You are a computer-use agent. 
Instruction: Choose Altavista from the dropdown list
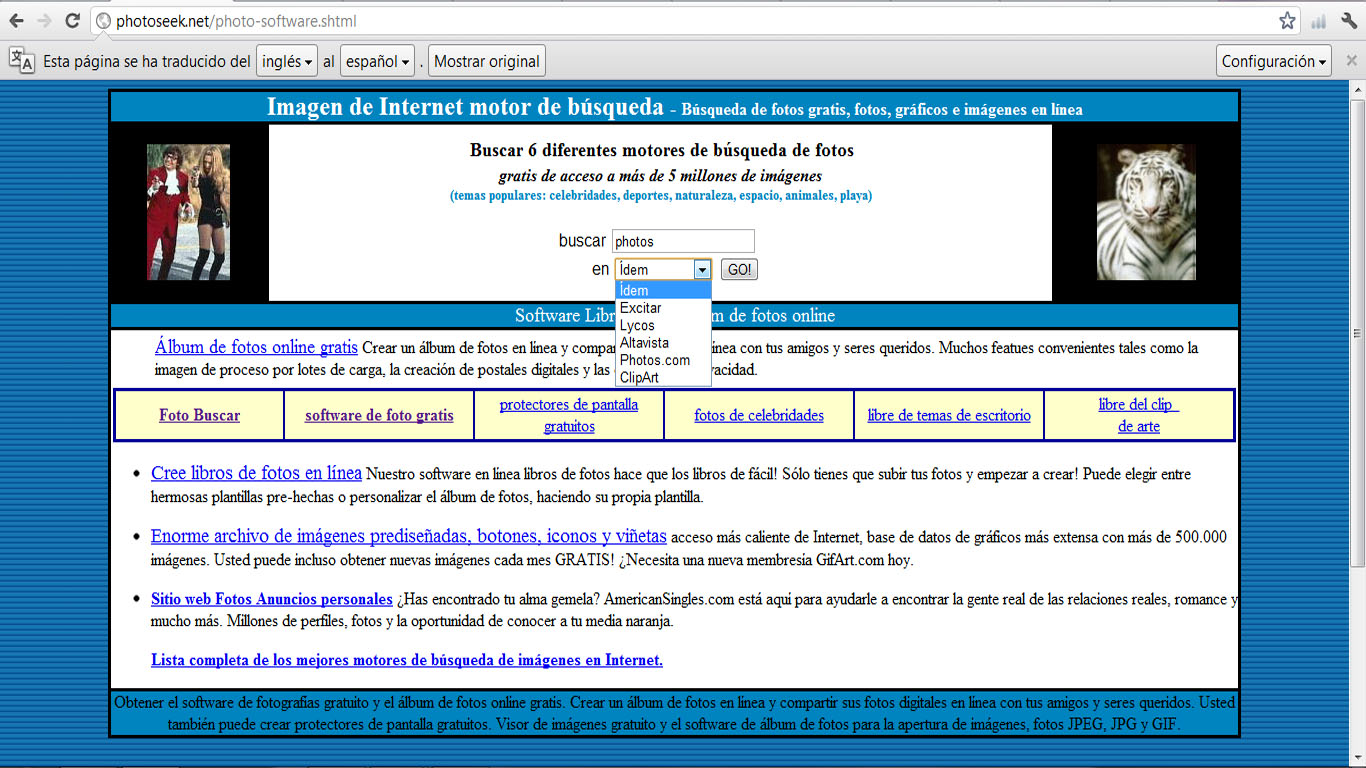click(663, 342)
